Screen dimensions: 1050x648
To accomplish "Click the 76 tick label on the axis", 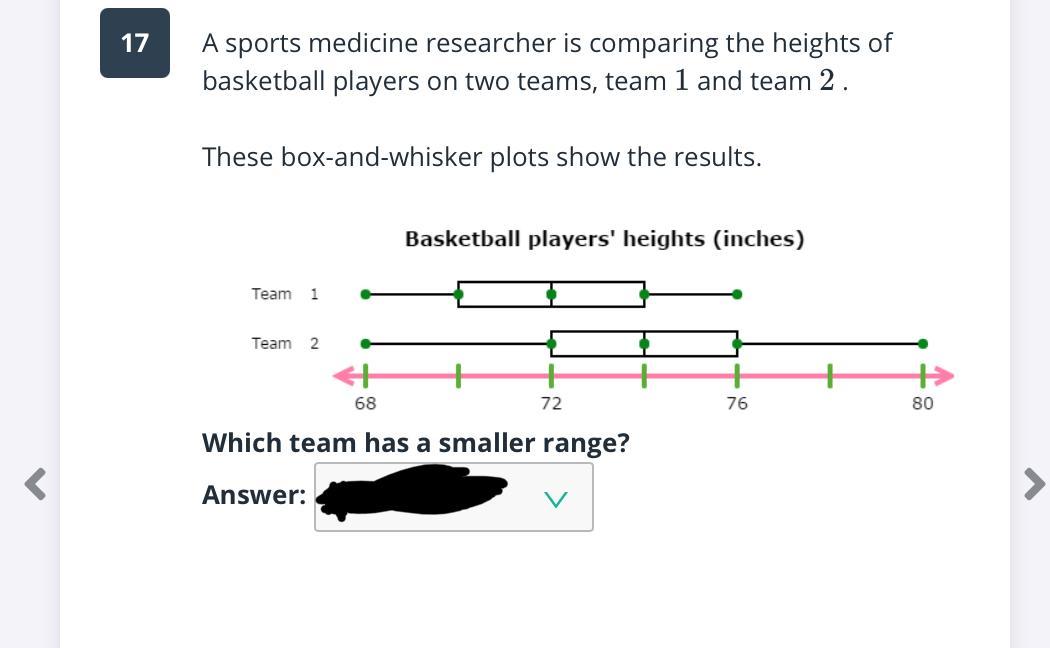I will (737, 403).
